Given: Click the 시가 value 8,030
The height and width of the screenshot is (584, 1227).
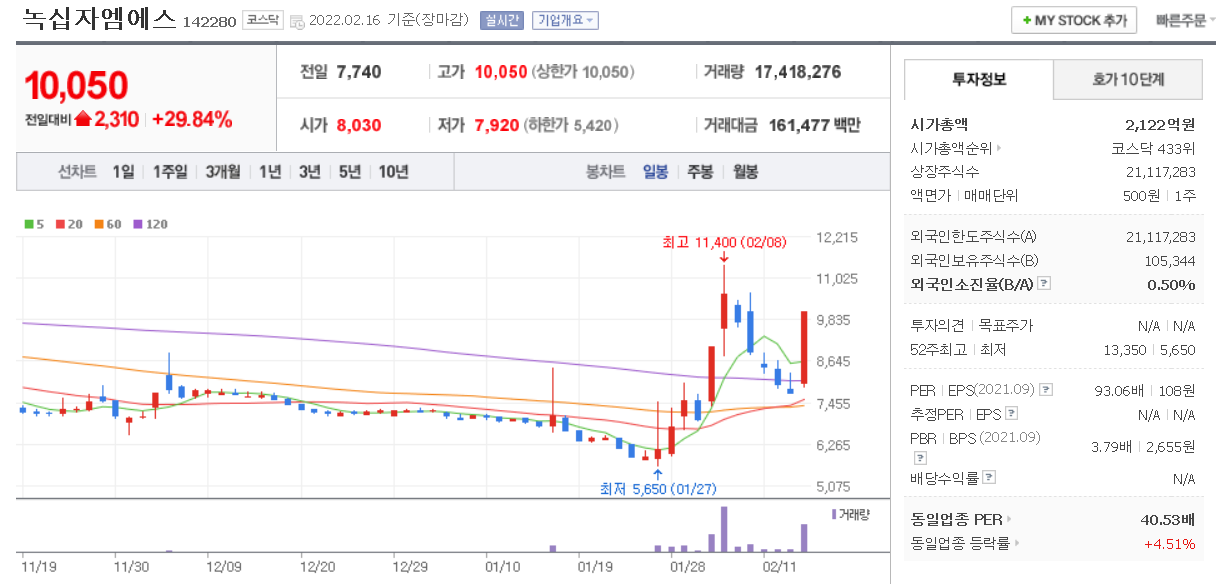Looking at the screenshot, I should click(359, 126).
